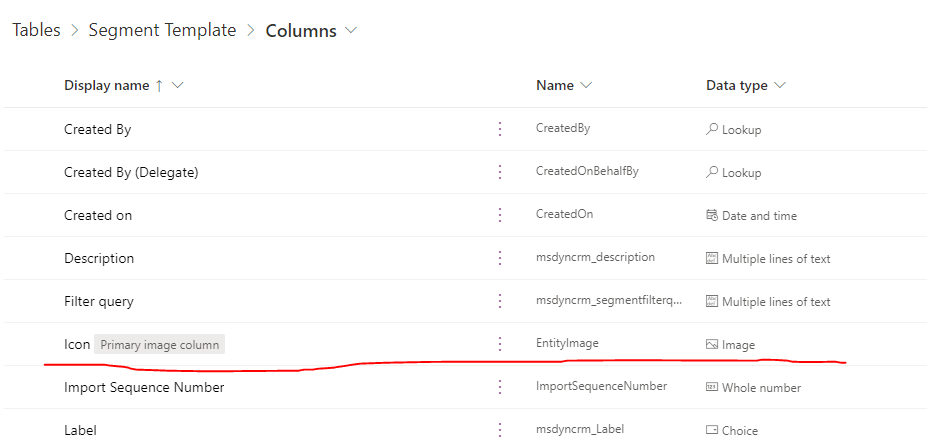Image resolution: width=927 pixels, height=442 pixels.
Task: Open more options for Label row
Action: click(x=500, y=430)
